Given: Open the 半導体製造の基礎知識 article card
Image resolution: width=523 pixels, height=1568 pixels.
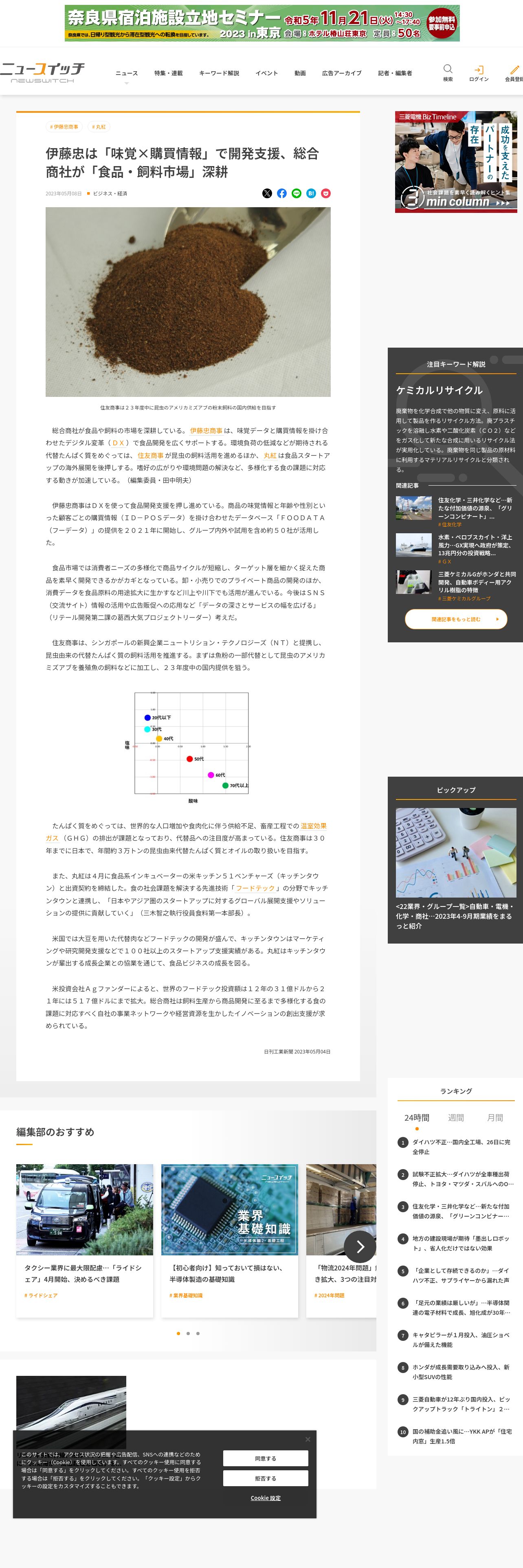Looking at the screenshot, I should point(230,1241).
